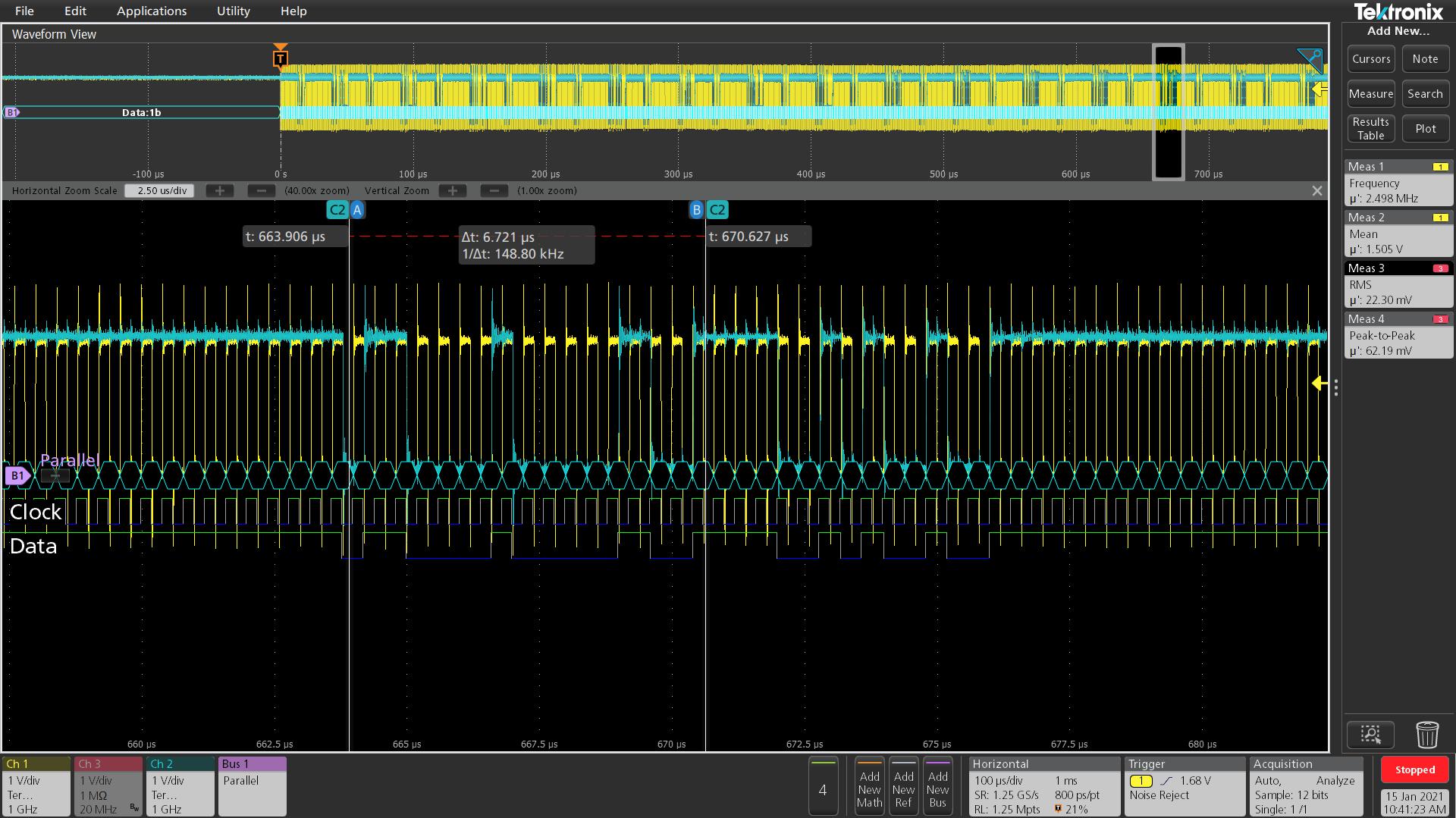Expand the Acquisition settings badge

1306,786
